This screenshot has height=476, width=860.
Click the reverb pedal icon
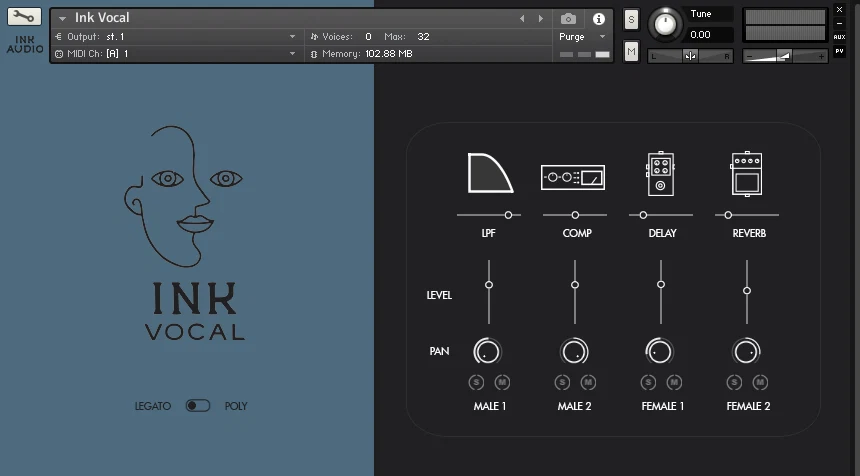[x=746, y=173]
